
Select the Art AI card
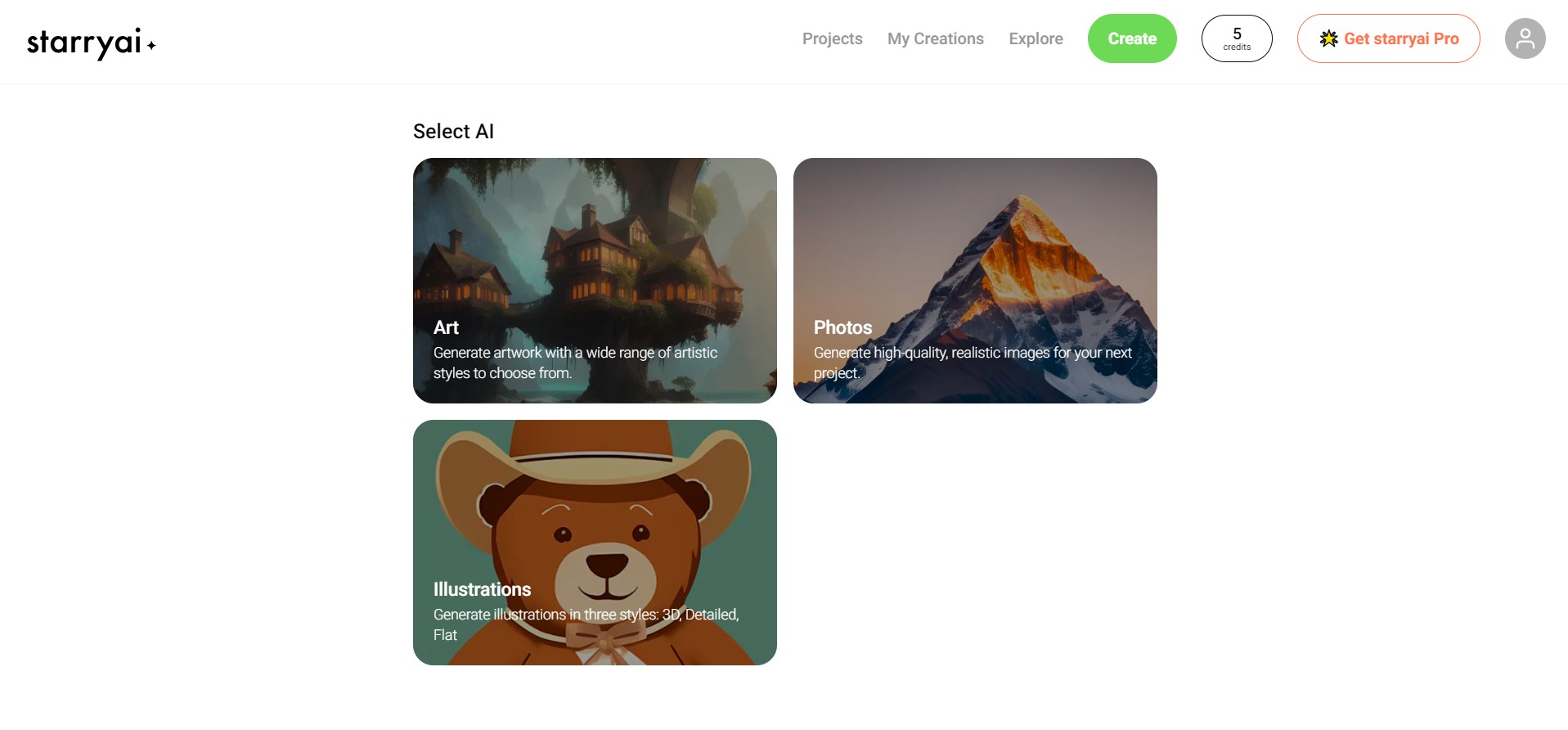click(595, 246)
